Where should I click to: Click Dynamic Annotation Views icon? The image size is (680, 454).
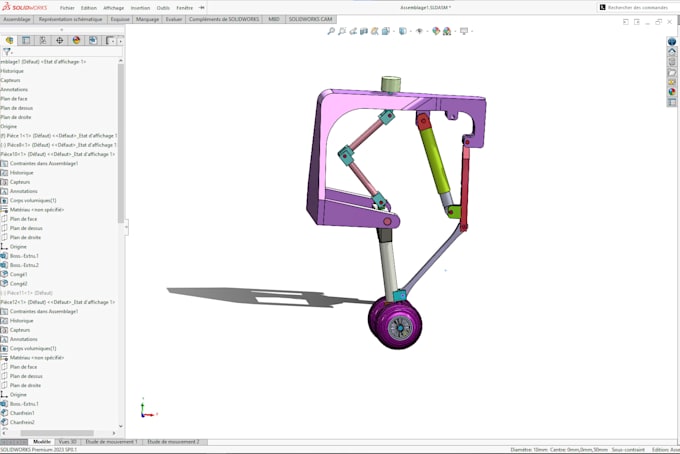pyautogui.click(x=375, y=31)
